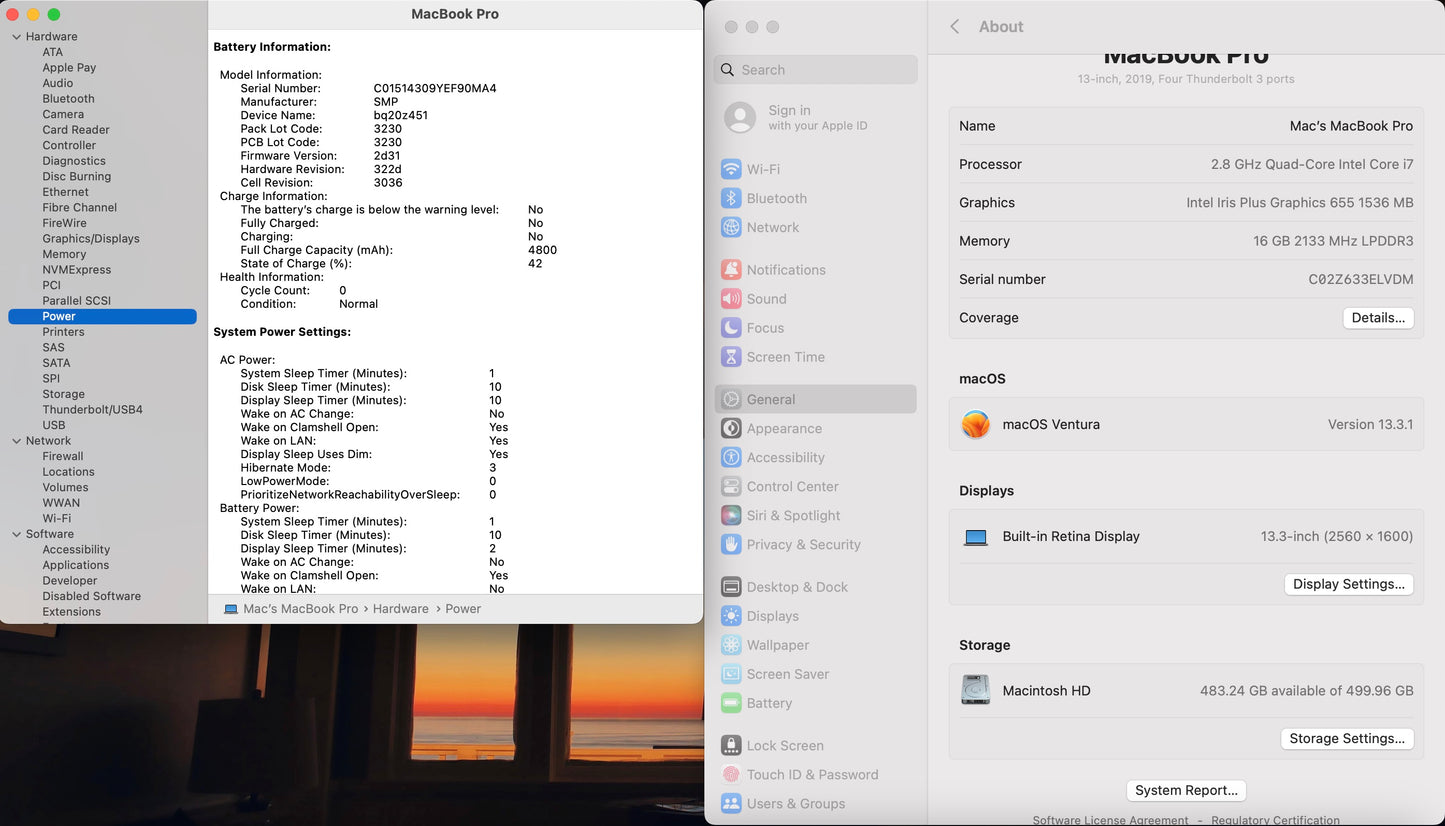Open the System Report button

tap(1186, 790)
